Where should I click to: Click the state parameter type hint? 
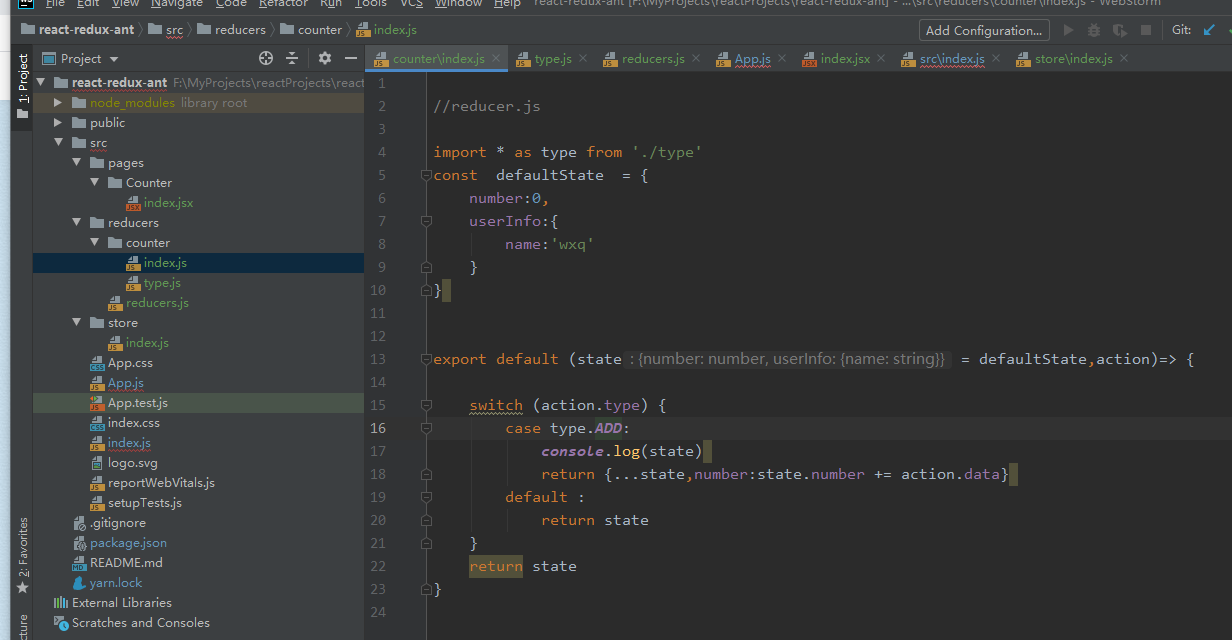coord(790,359)
